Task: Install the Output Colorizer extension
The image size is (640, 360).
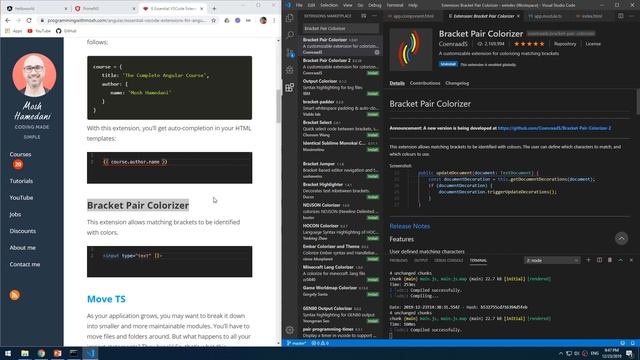Action: (373, 93)
